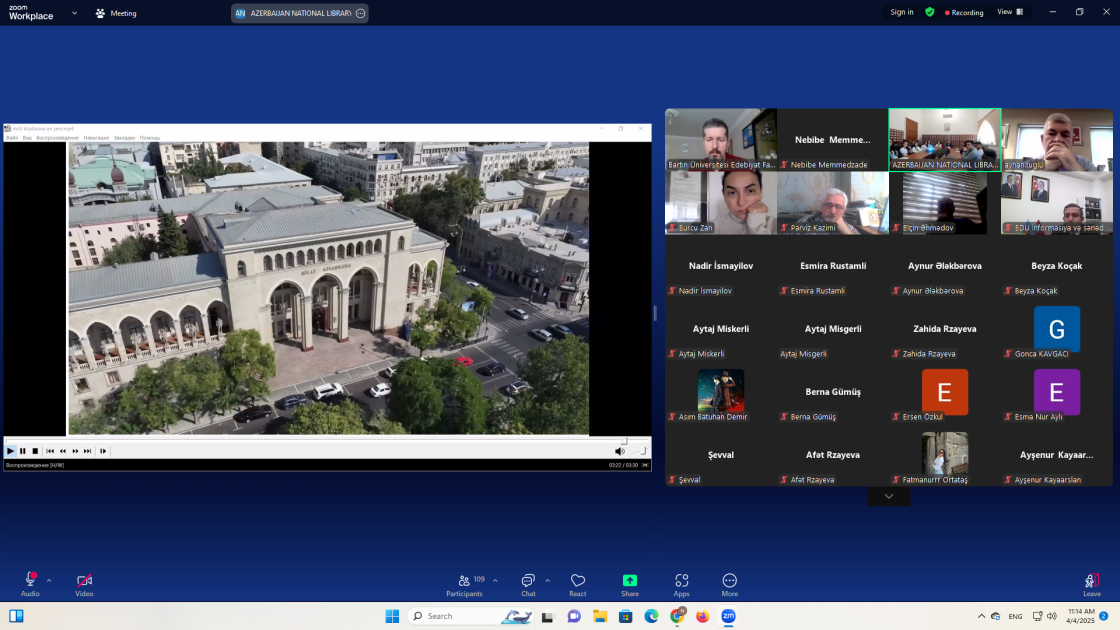Click the skip to previous track button
This screenshot has height=630, width=1120.
50,451
